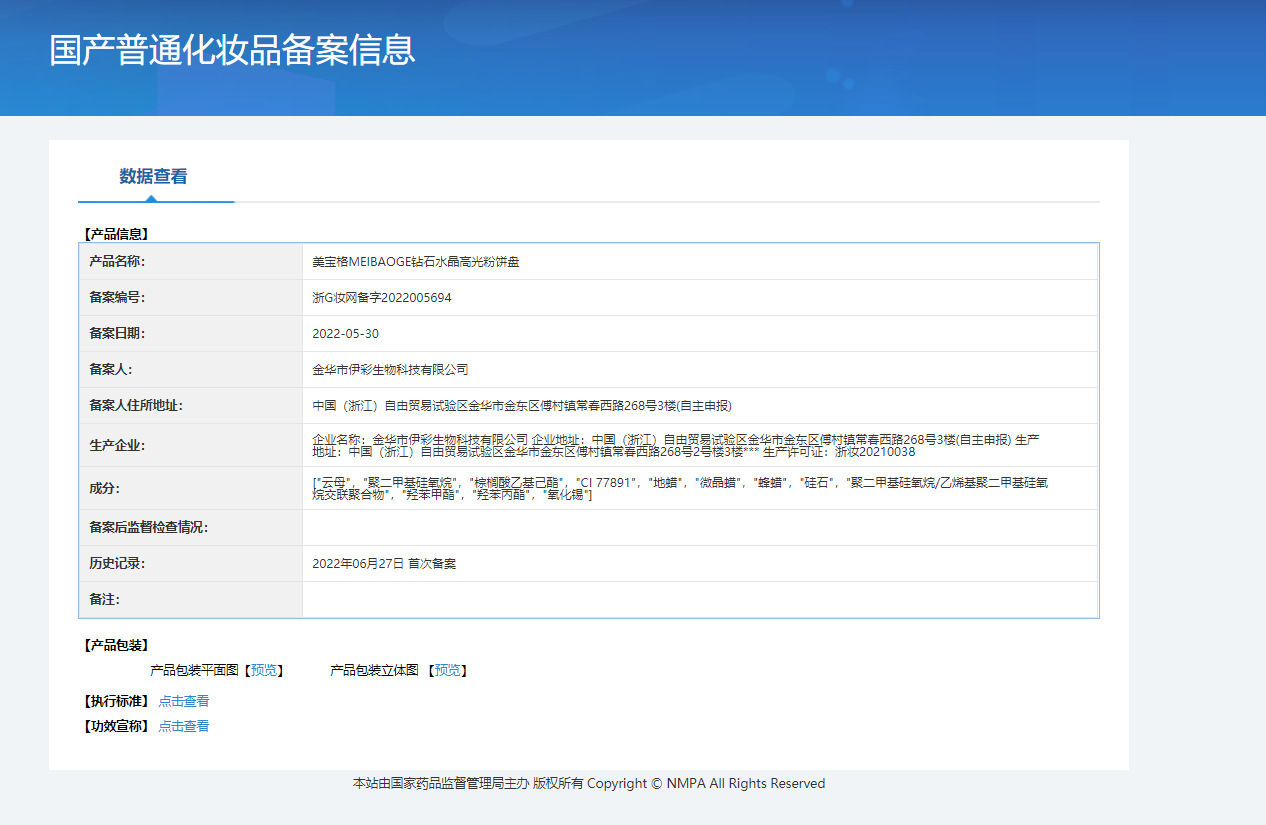This screenshot has height=825, width=1266.
Task: Open 点击查看 link next to 执行标准
Action: click(184, 701)
